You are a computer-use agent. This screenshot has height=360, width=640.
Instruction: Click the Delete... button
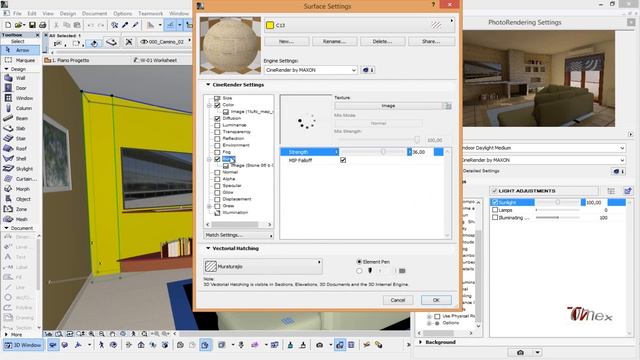382,41
